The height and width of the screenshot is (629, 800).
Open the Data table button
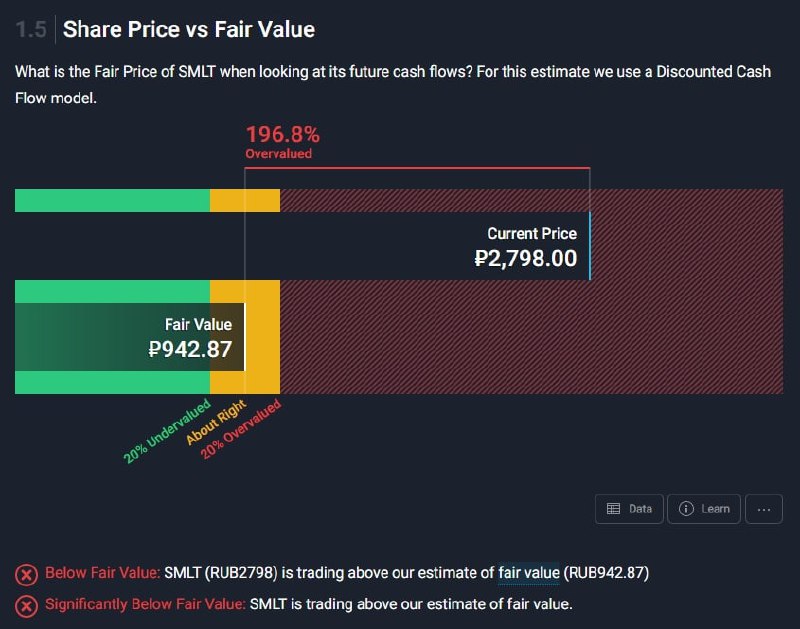pos(629,509)
